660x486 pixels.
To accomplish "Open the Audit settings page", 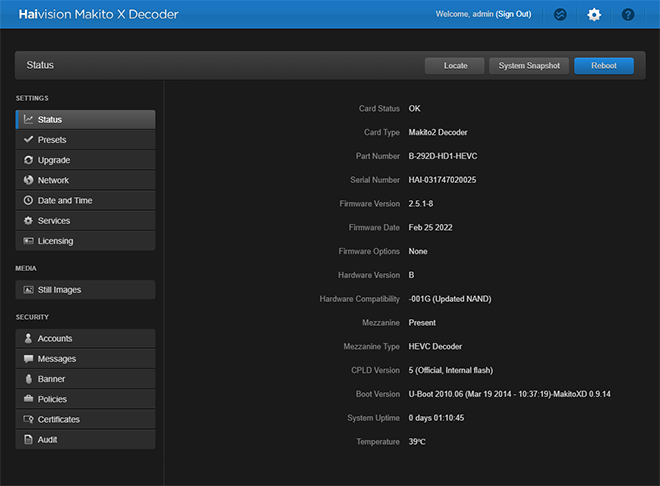I will point(48,440).
